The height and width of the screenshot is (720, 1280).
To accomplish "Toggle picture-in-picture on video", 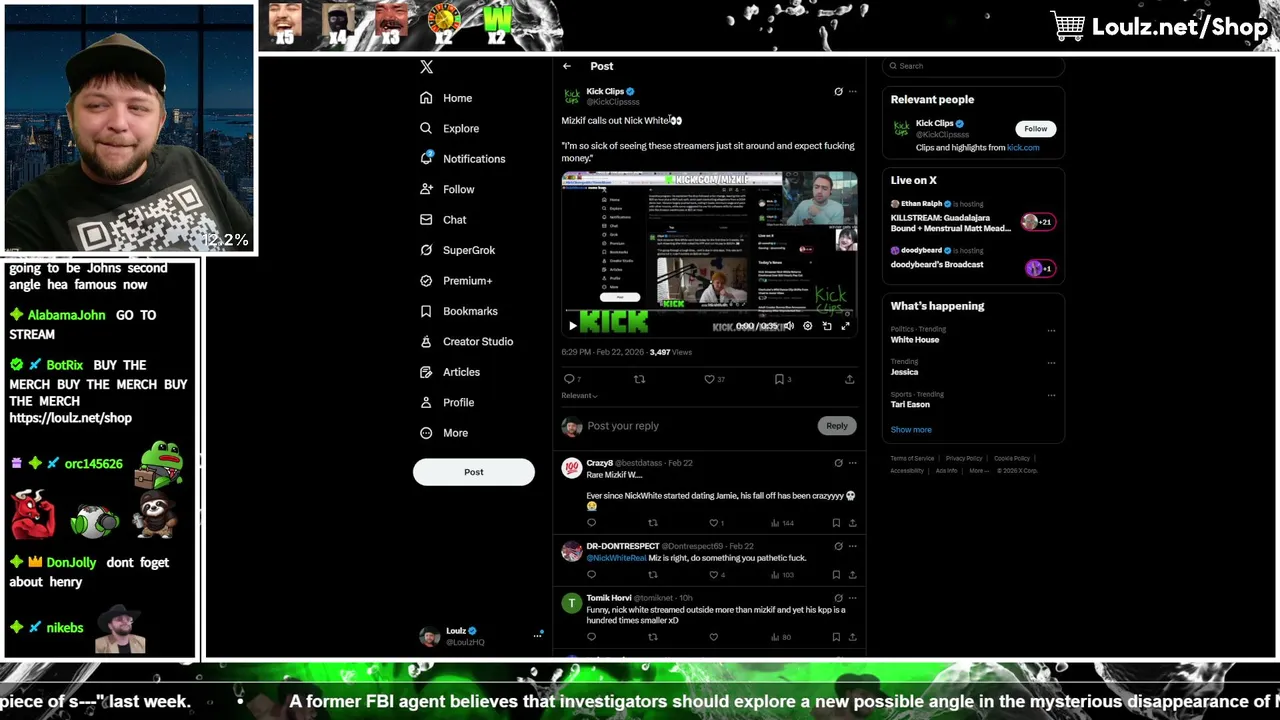I will (827, 326).
